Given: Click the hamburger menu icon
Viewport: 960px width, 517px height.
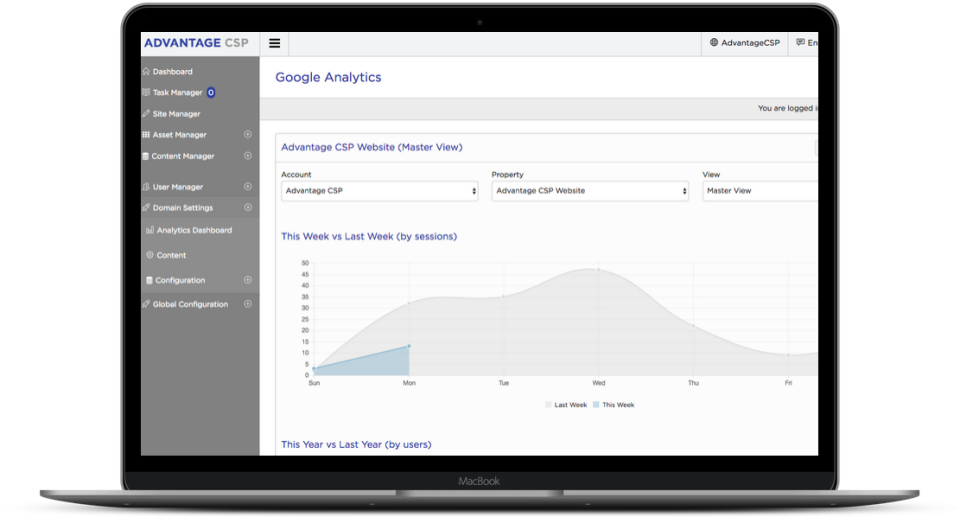Looking at the screenshot, I should [x=274, y=43].
